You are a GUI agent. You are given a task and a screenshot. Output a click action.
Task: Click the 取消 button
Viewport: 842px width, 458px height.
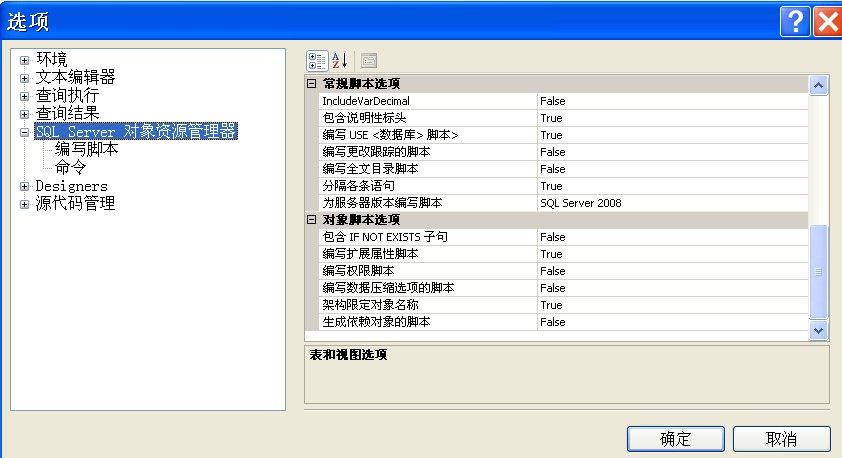pyautogui.click(x=781, y=439)
